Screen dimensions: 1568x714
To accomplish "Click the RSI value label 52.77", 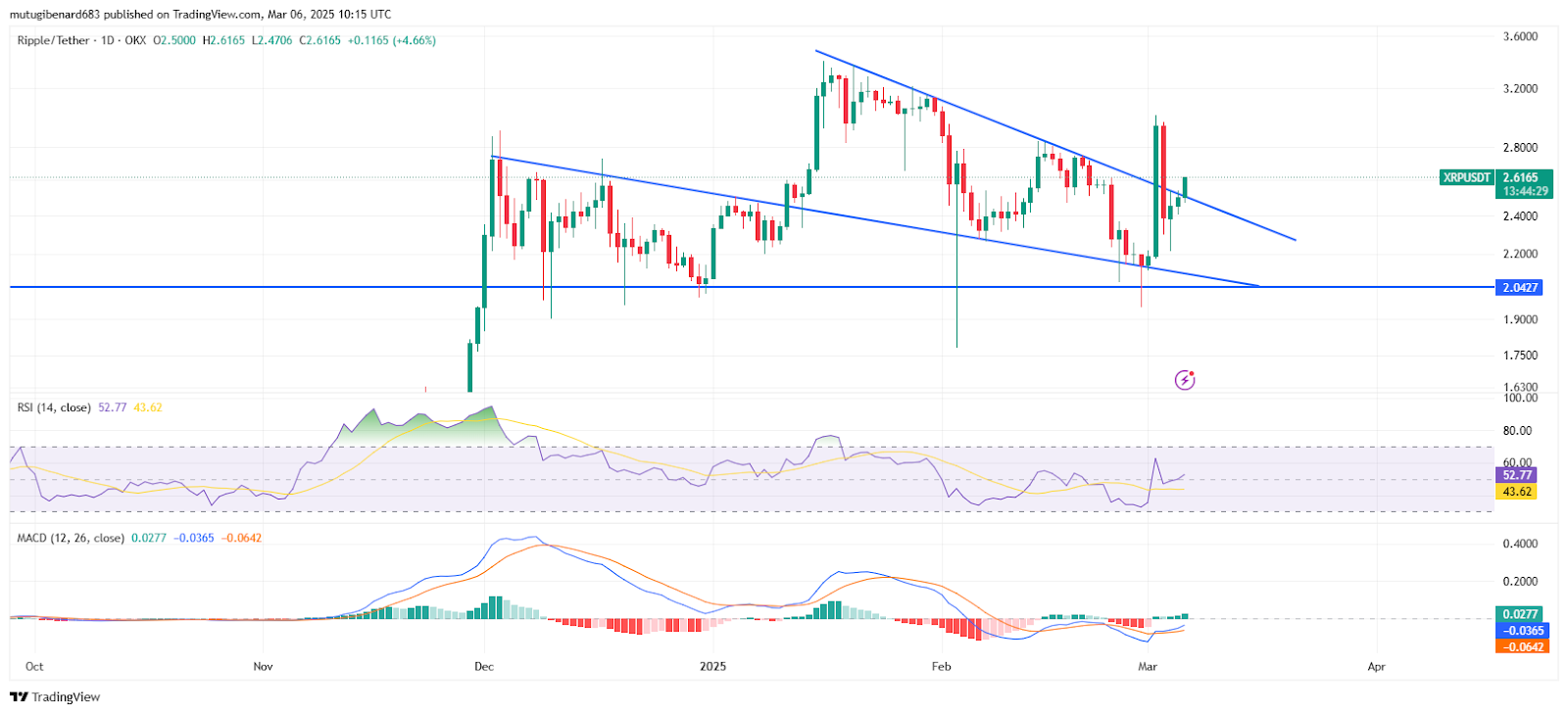I will tap(1516, 475).
